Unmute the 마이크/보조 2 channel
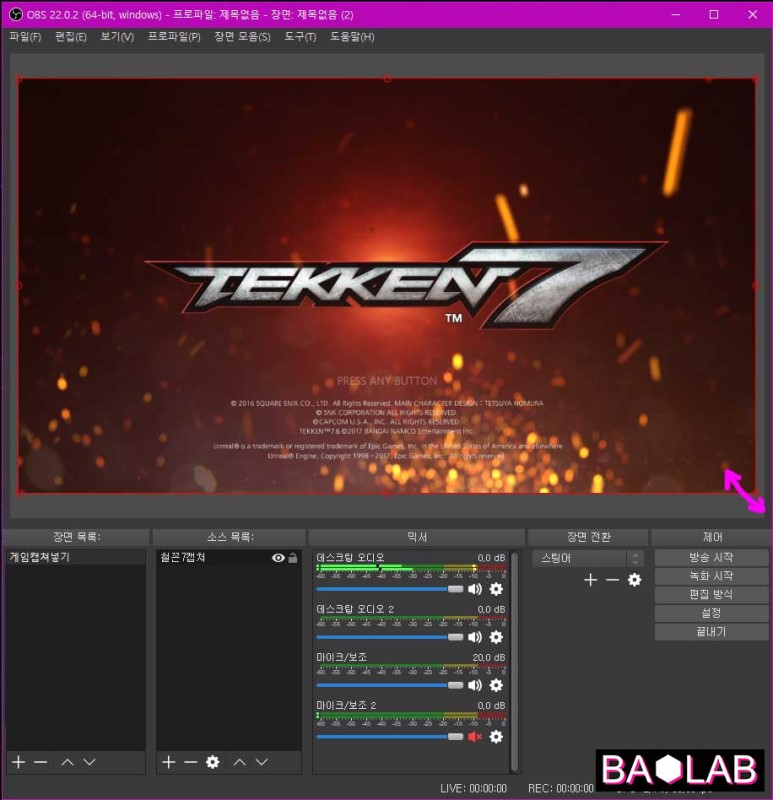 [x=475, y=737]
